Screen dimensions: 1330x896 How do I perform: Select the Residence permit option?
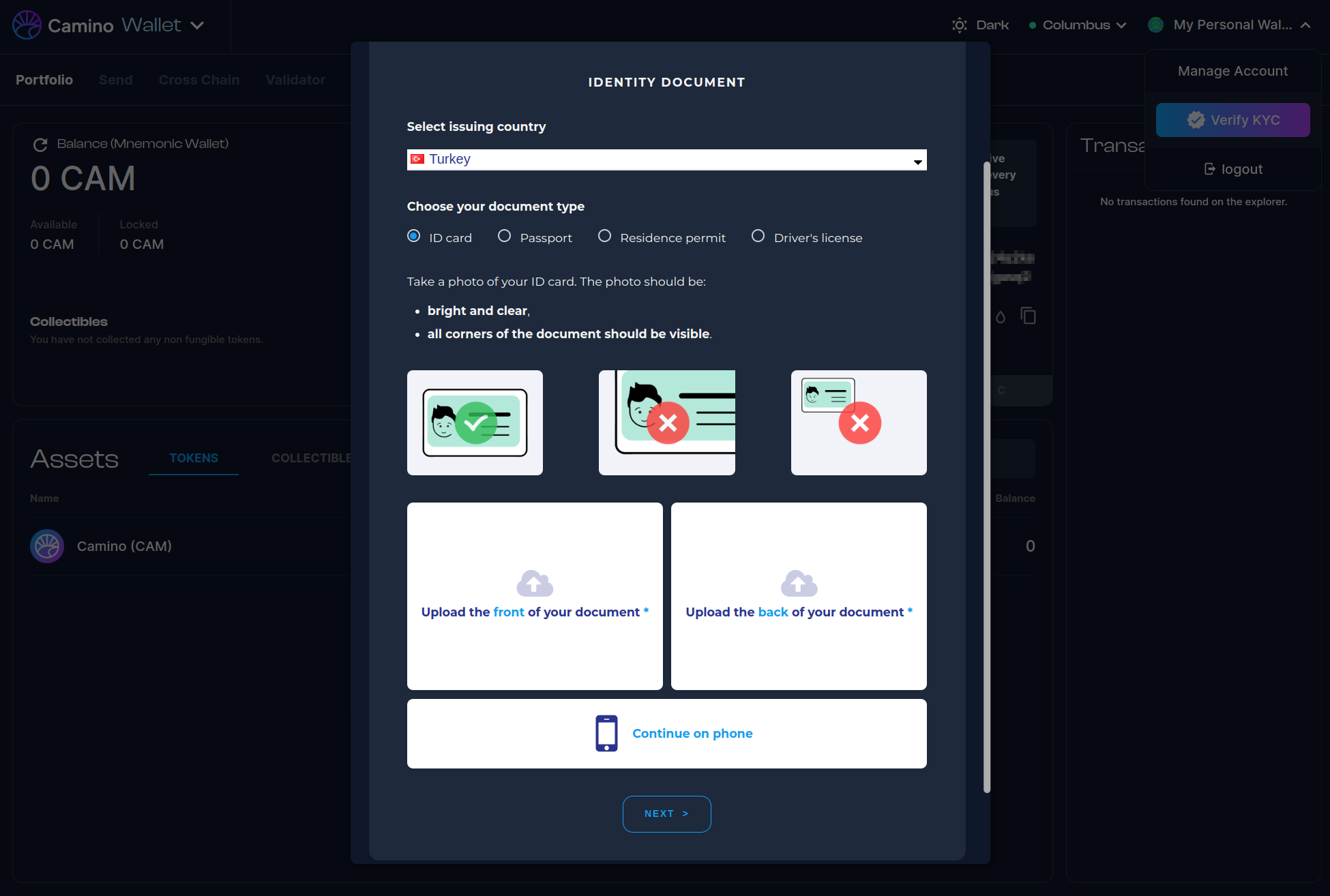(604, 236)
